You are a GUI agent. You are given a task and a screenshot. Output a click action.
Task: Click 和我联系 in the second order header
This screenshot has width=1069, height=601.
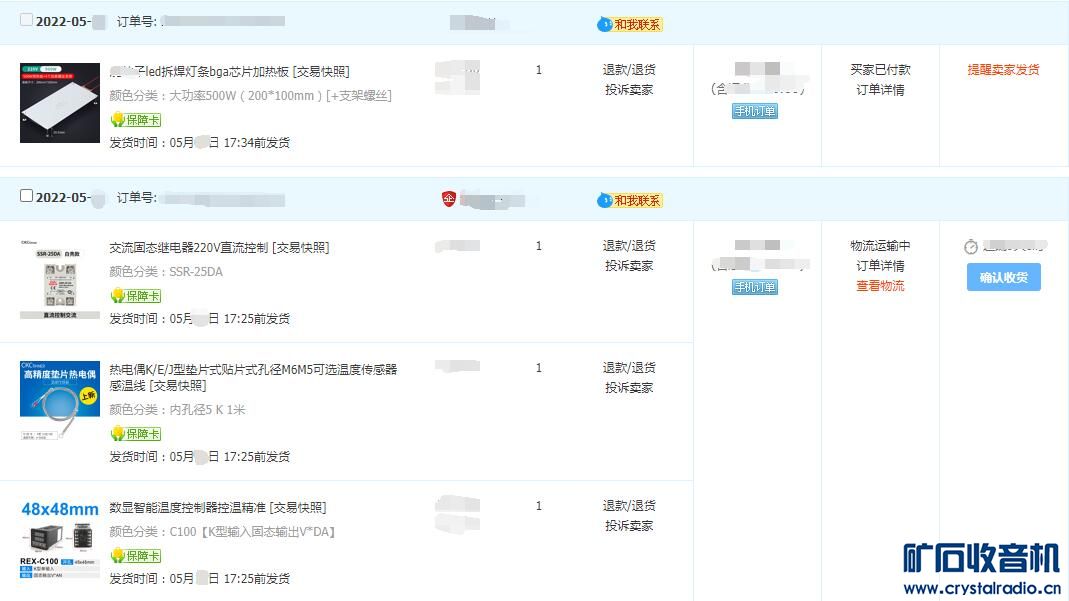pyautogui.click(x=630, y=200)
